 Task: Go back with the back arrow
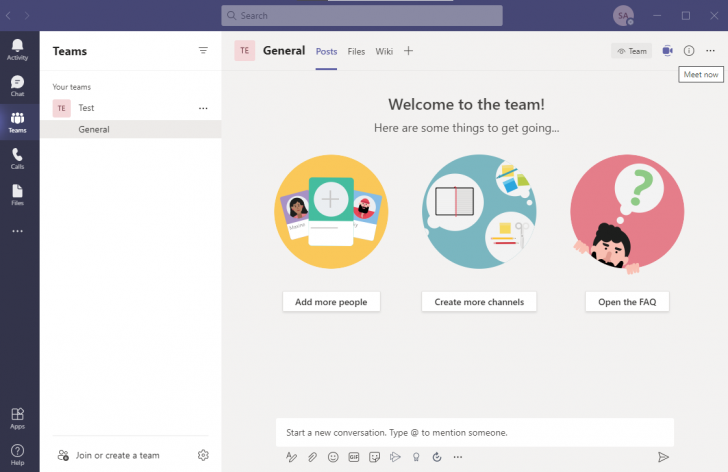pos(8,16)
